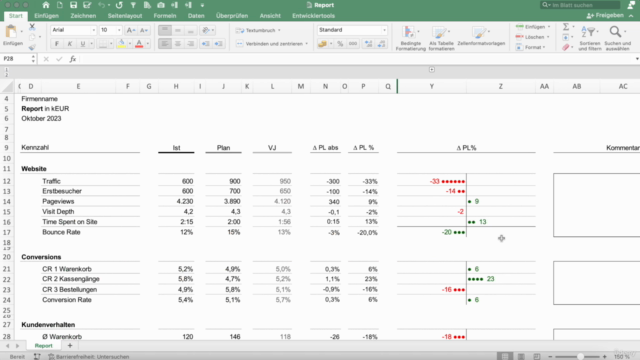Screen dimensions: 640x360
Task: Open Zellenformatvorlagen
Action: [481, 36]
